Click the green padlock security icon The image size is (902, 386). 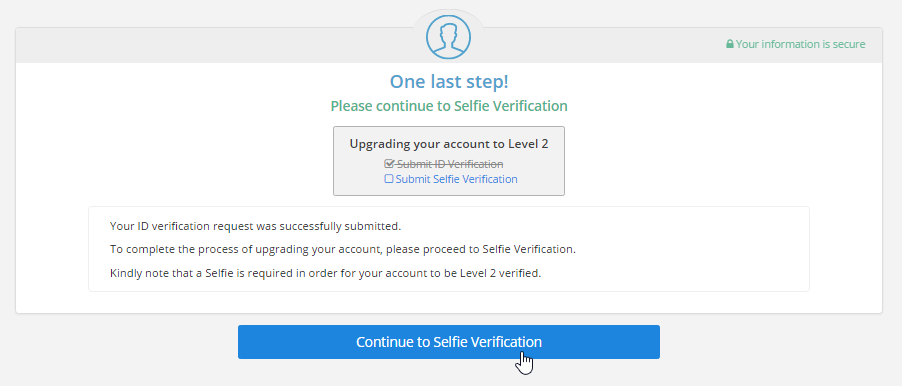(x=729, y=44)
